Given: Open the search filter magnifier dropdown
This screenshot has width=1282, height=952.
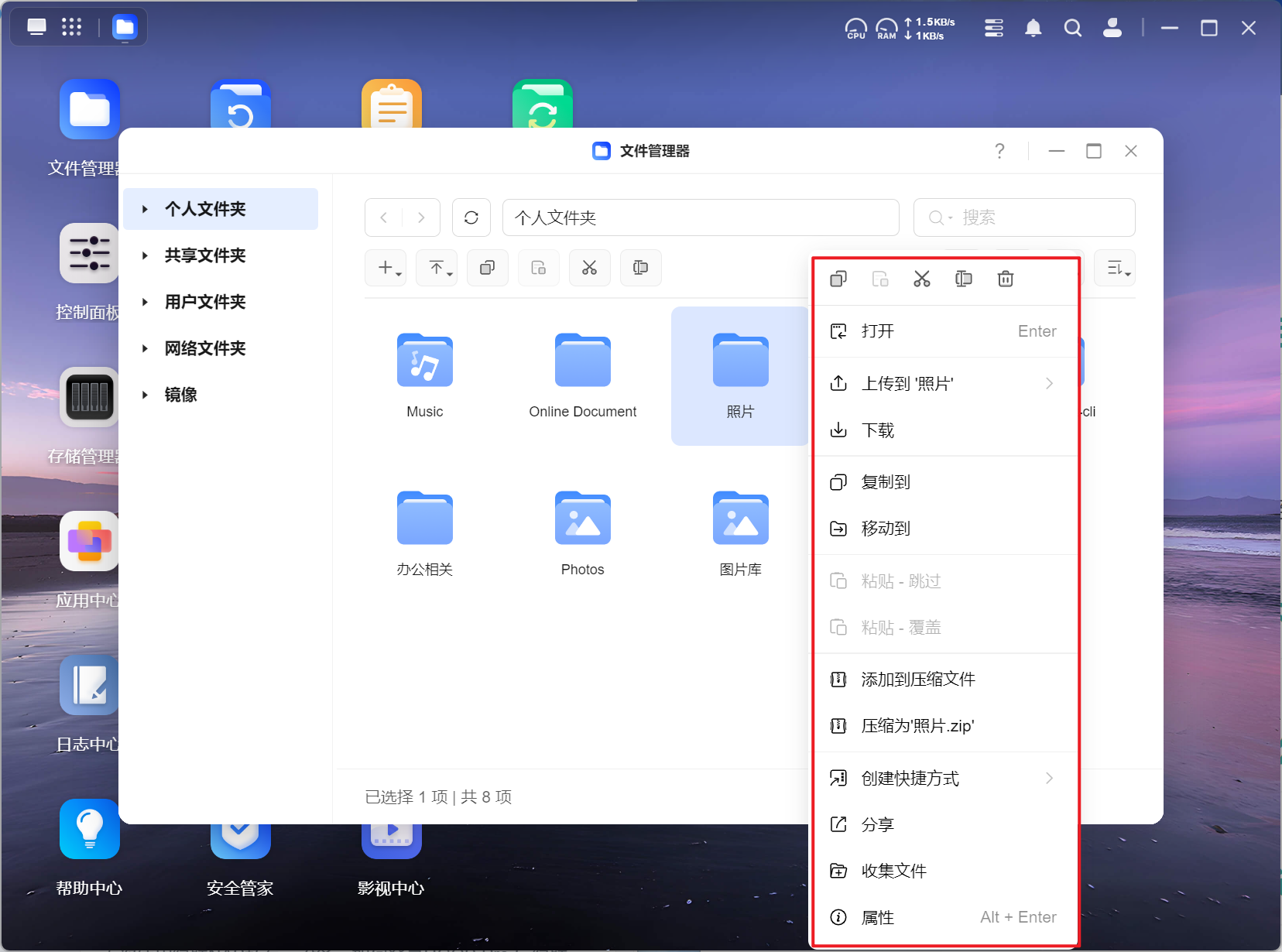Looking at the screenshot, I should pos(940,218).
